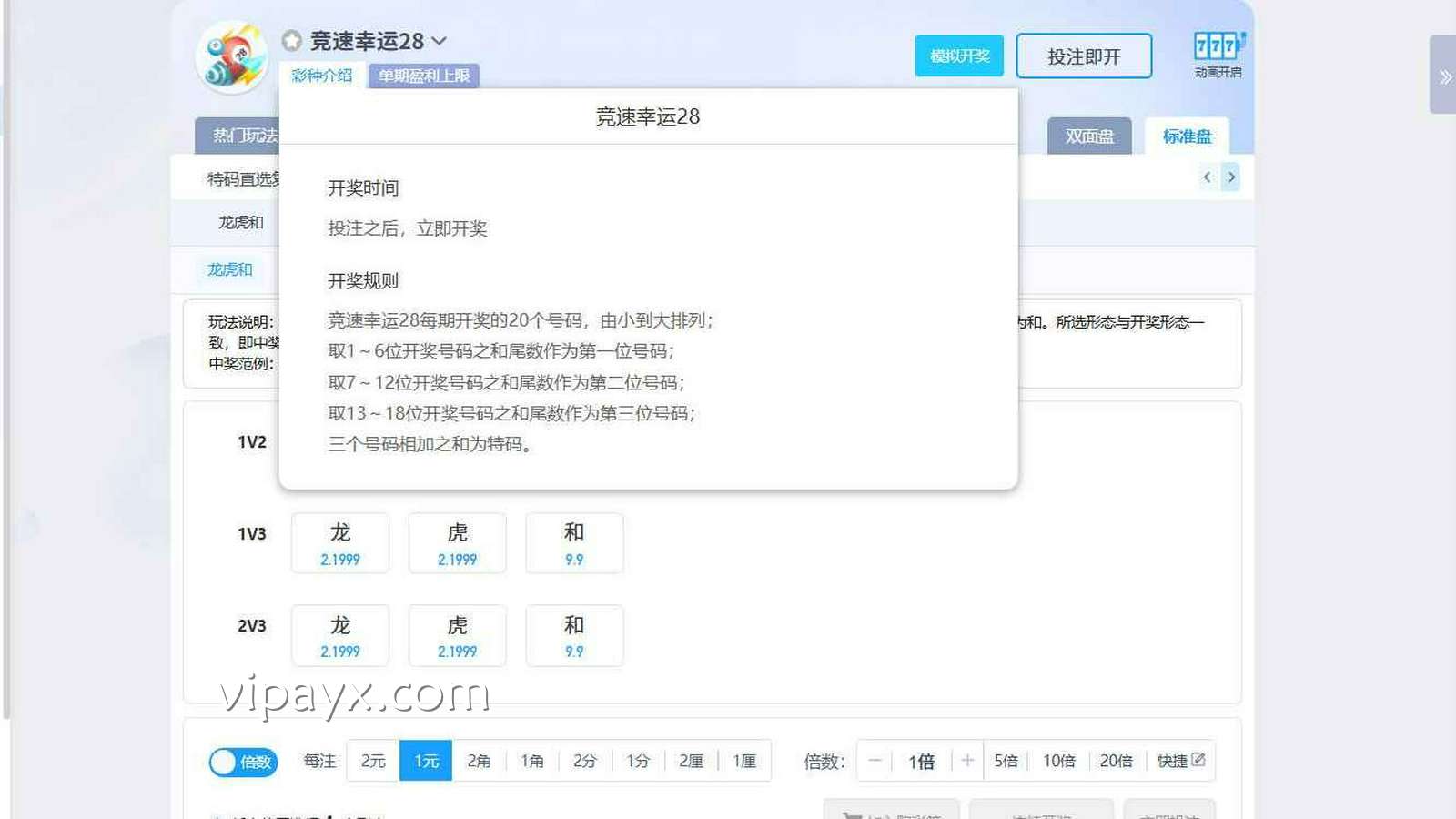The width and height of the screenshot is (1456, 819).
Task: Click the 1倍 multiplier input field
Action: pyautogui.click(x=921, y=761)
